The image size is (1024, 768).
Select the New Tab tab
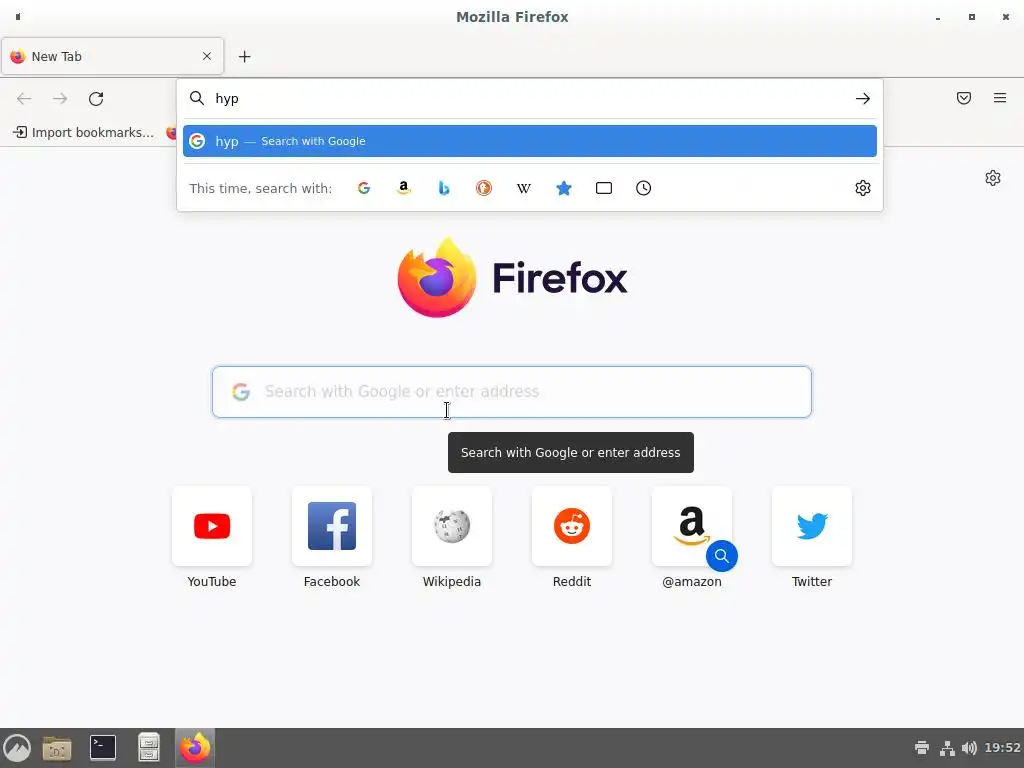(112, 56)
